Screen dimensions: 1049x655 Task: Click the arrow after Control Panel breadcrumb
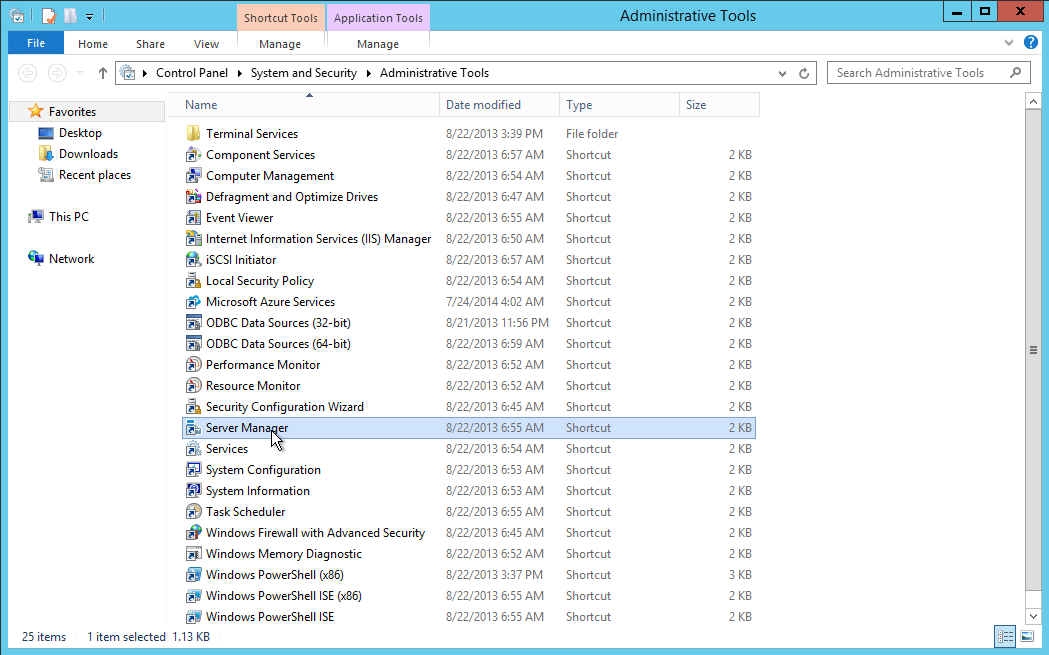[240, 74]
